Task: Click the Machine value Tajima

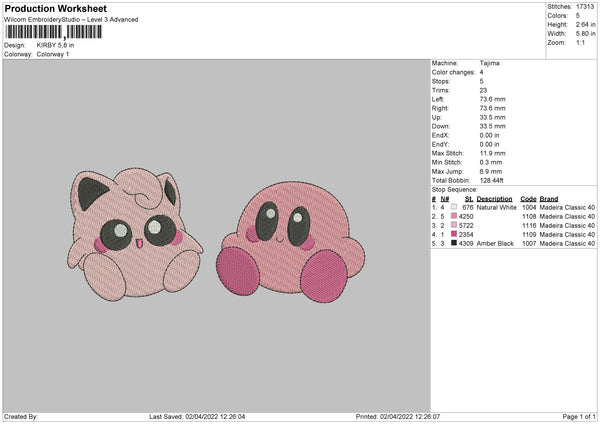Action: tap(490, 62)
